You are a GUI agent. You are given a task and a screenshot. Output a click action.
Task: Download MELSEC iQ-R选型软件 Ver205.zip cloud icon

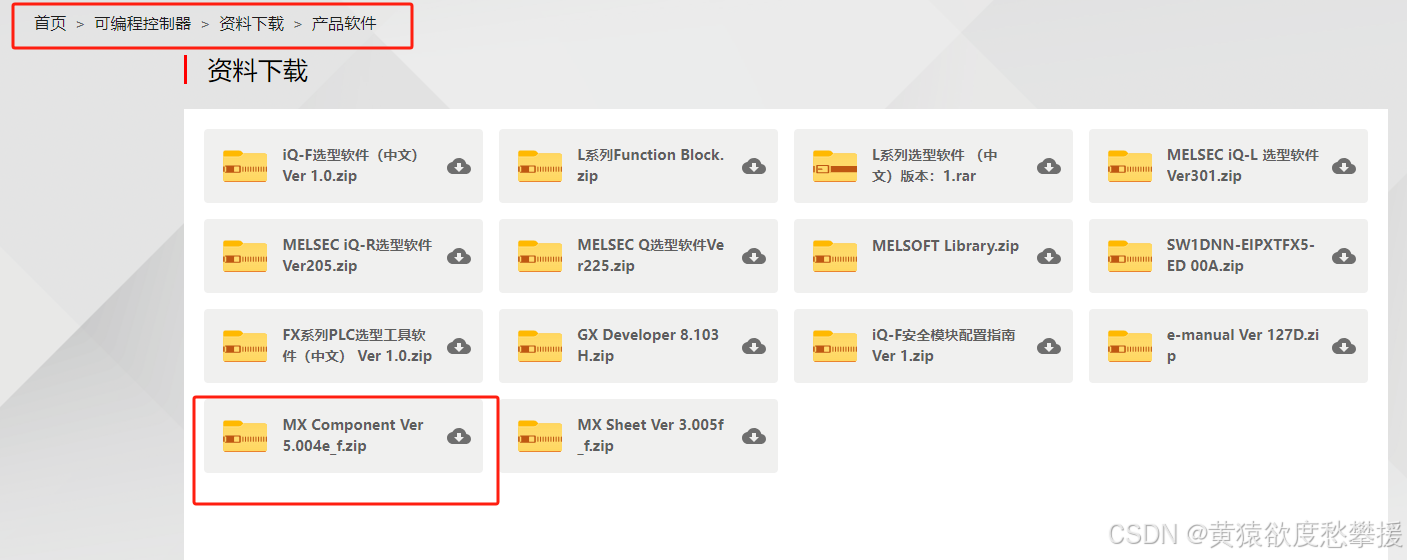(x=458, y=256)
